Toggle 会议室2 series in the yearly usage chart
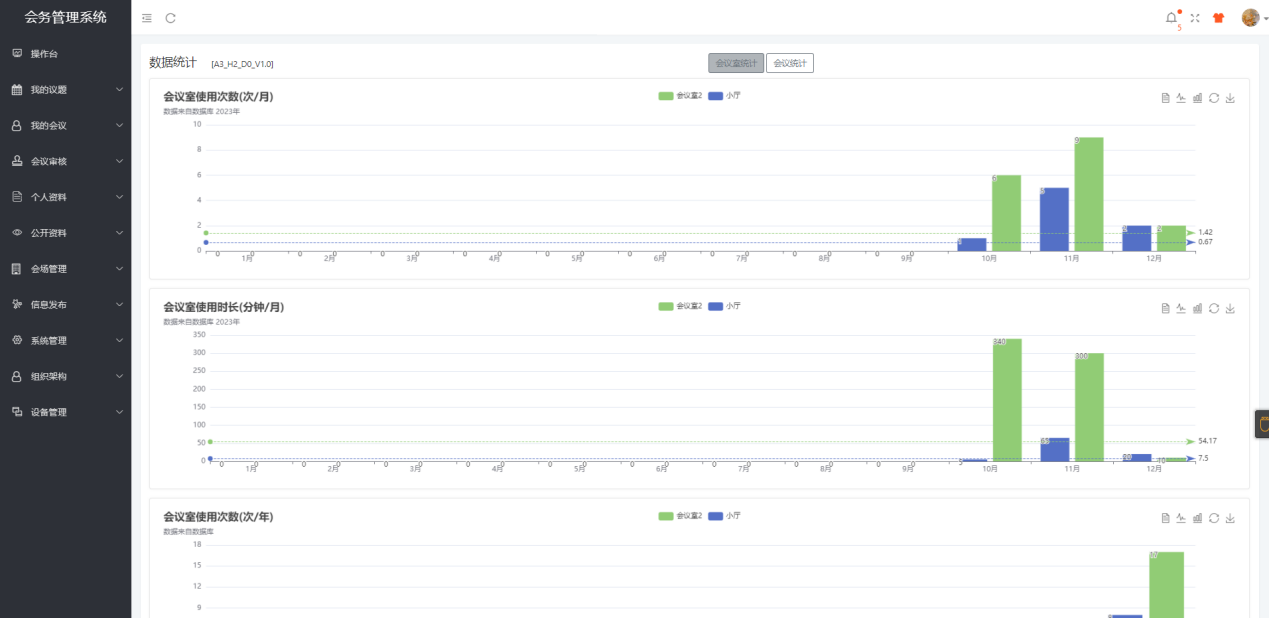 click(680, 516)
